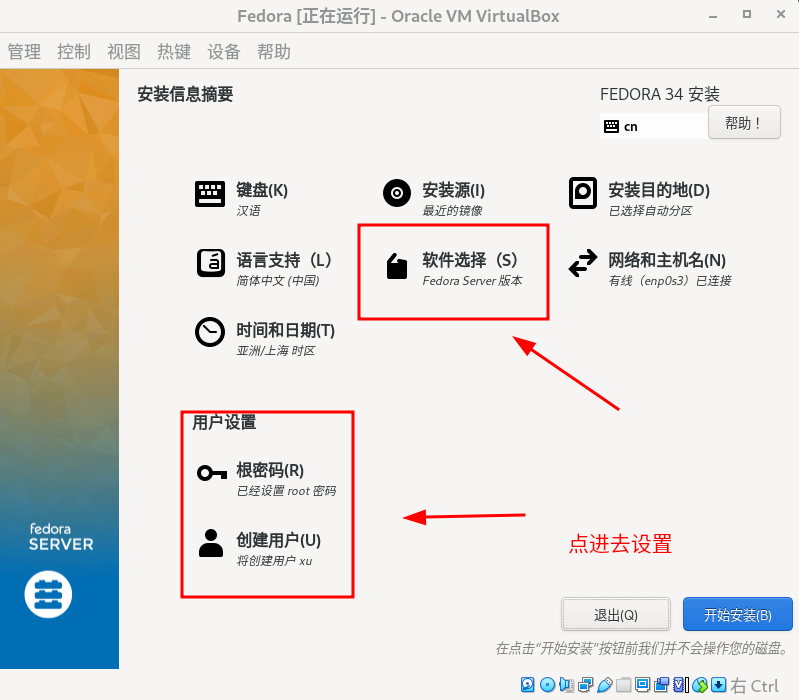Image resolution: width=799 pixels, height=700 pixels.
Task: Click VirtualBox recording status icon
Action: 661,685
